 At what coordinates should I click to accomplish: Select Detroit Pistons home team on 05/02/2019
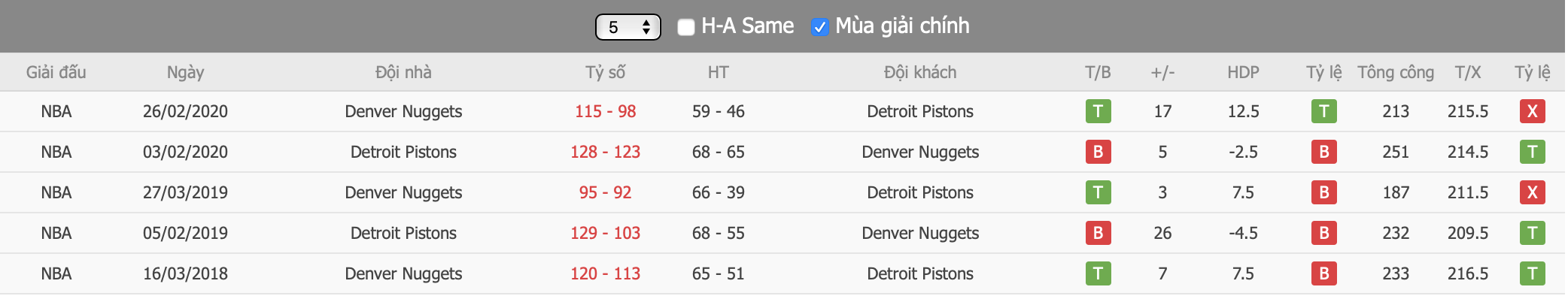[x=403, y=233]
